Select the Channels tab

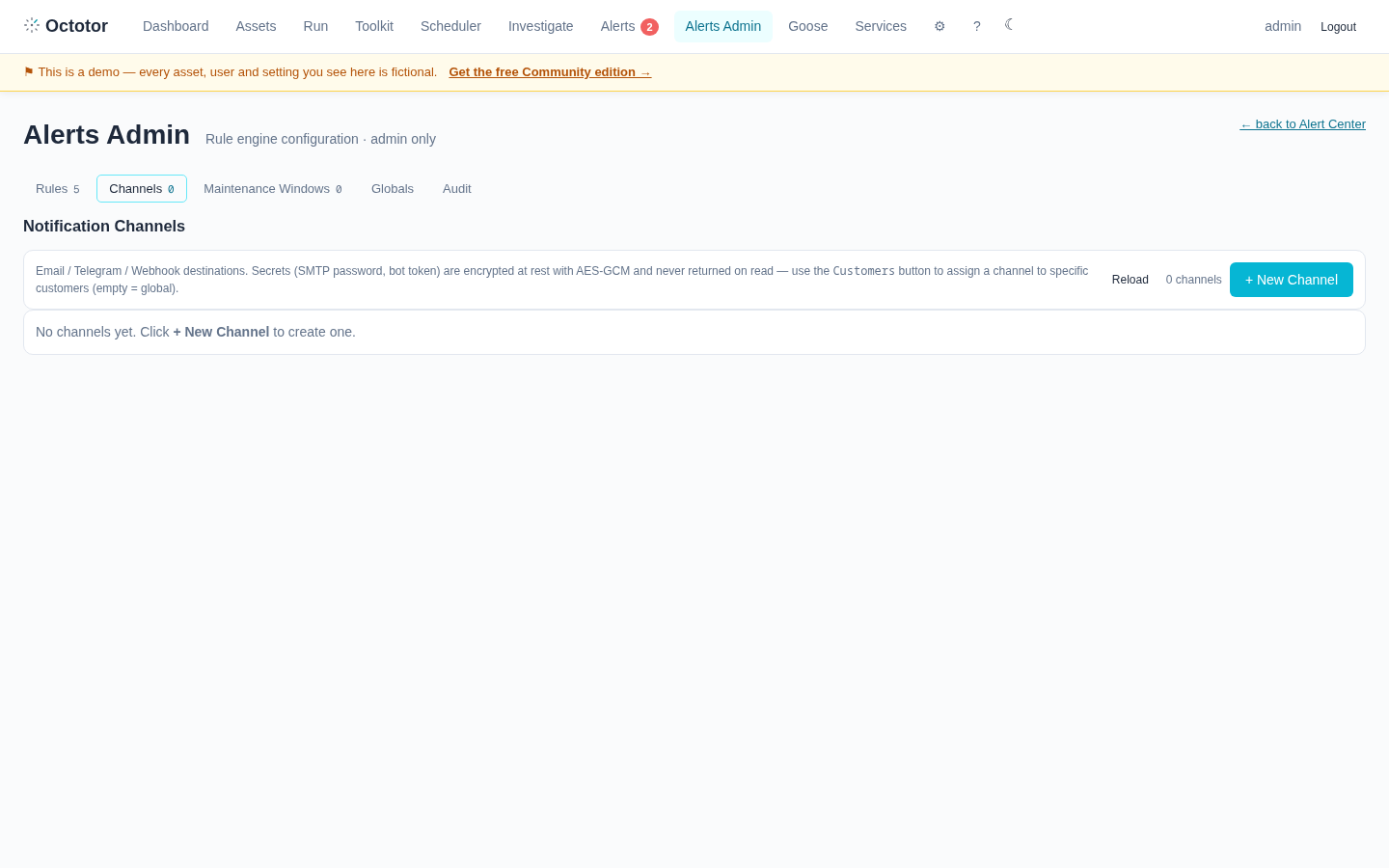tap(142, 189)
